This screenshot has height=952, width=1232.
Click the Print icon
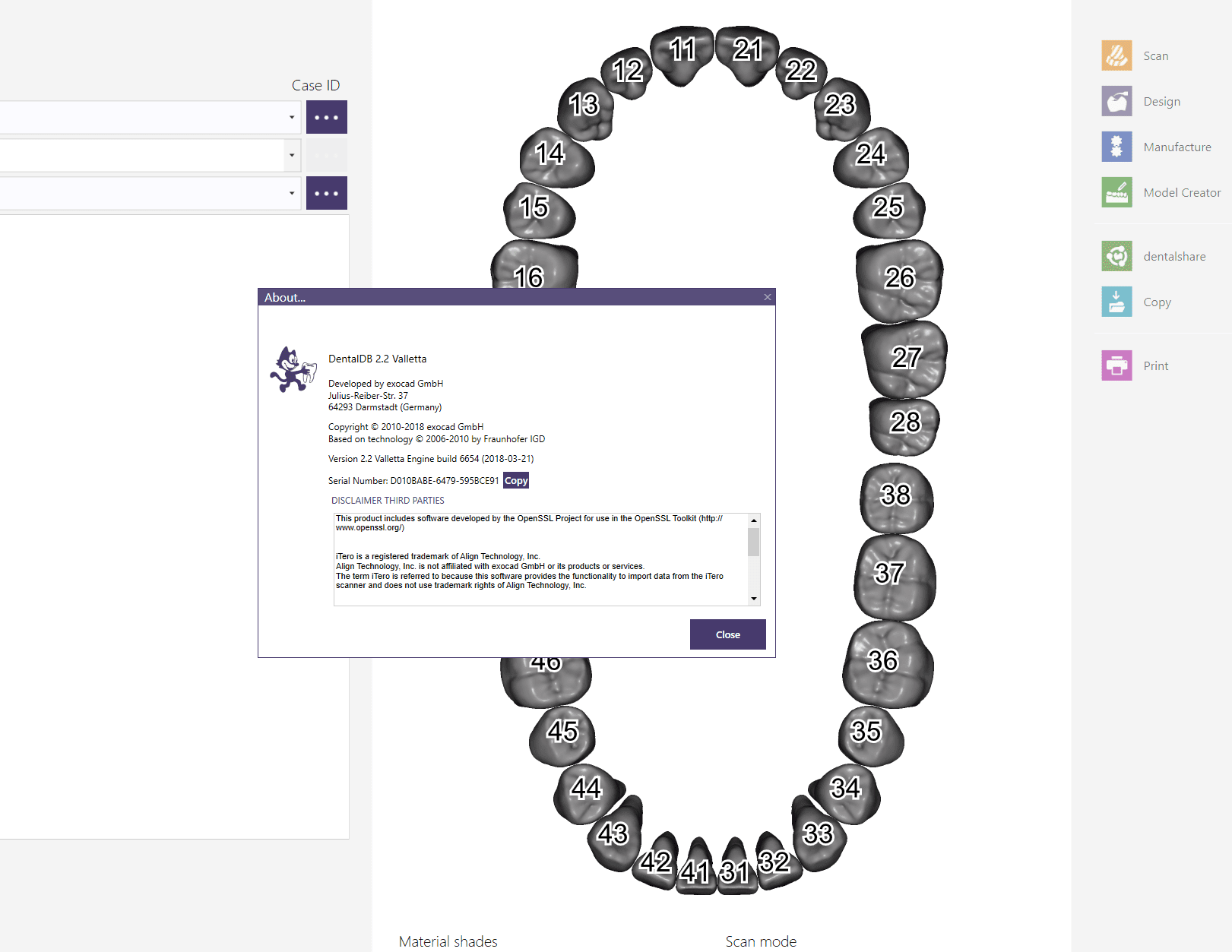point(1116,365)
